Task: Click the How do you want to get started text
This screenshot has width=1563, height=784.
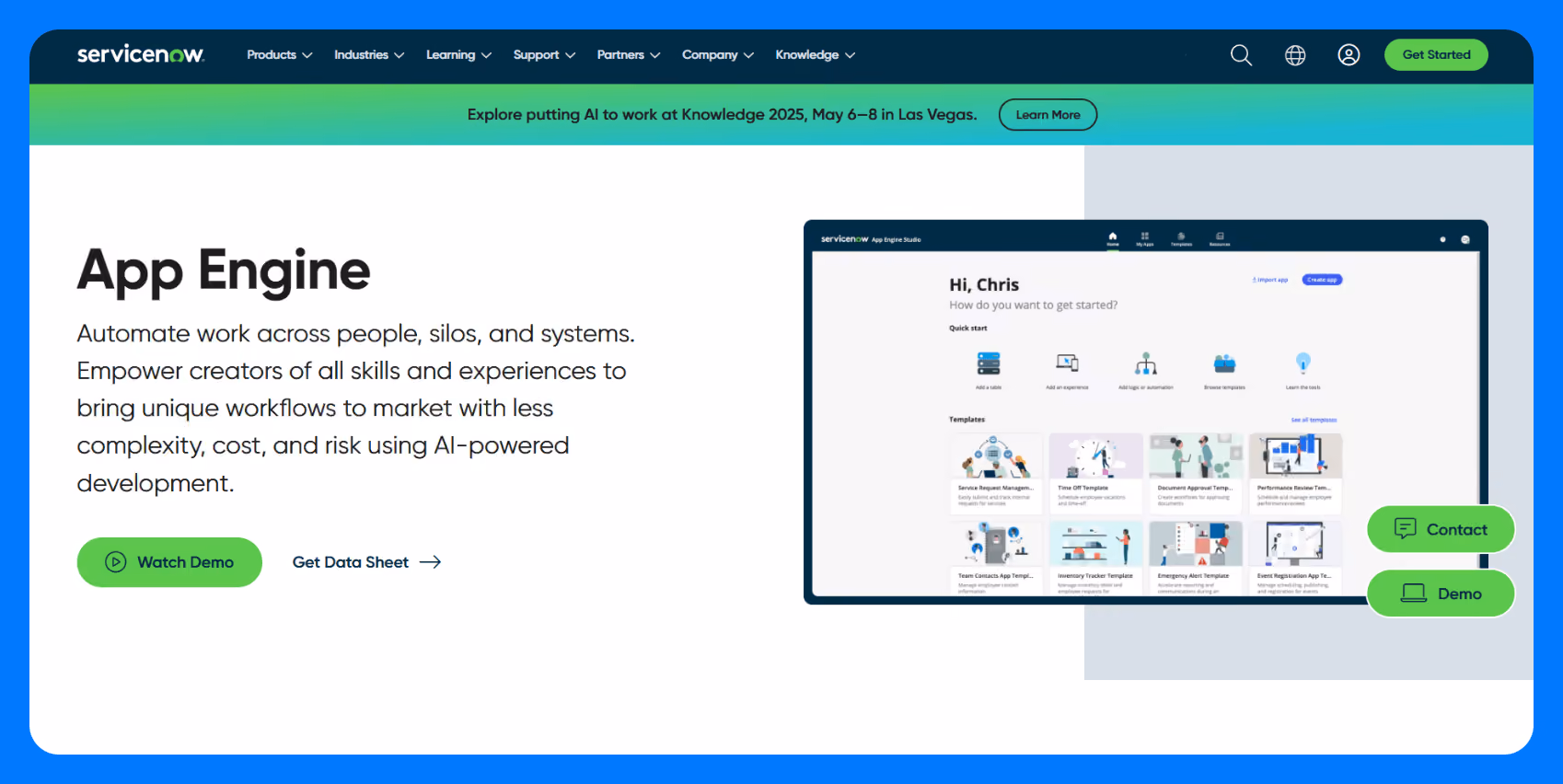Action: click(1034, 306)
